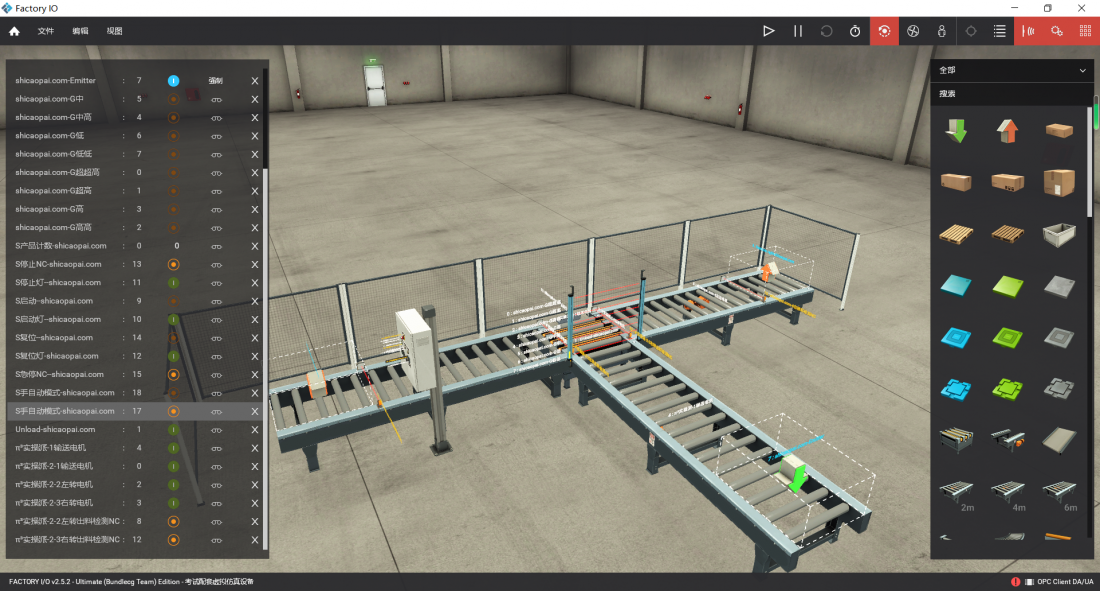Toggle the actuator tags gears icon
Image resolution: width=1100 pixels, height=591 pixels.
click(x=1057, y=31)
